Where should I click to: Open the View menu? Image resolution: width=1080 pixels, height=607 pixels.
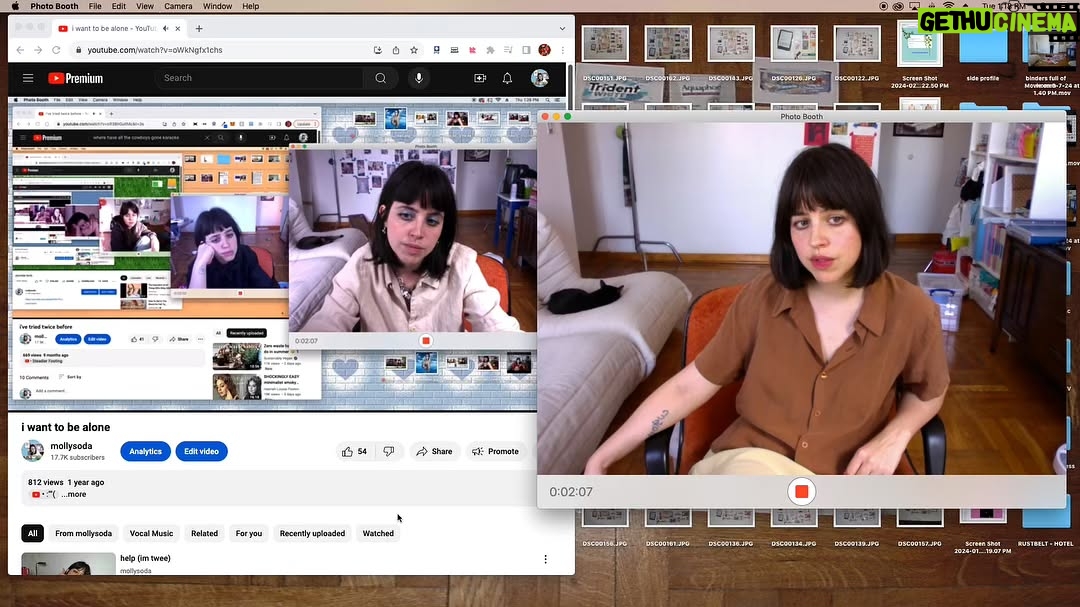point(145,6)
